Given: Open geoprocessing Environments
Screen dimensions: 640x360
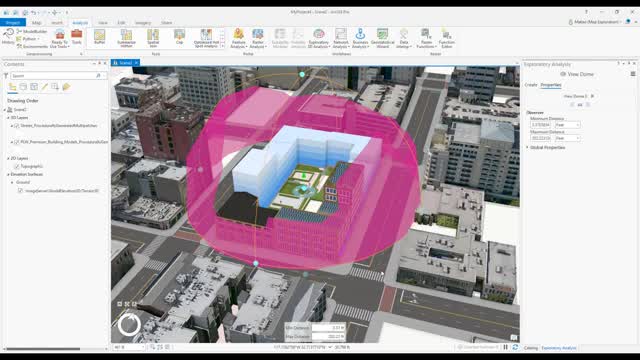Looking at the screenshot, I should coord(32,47).
